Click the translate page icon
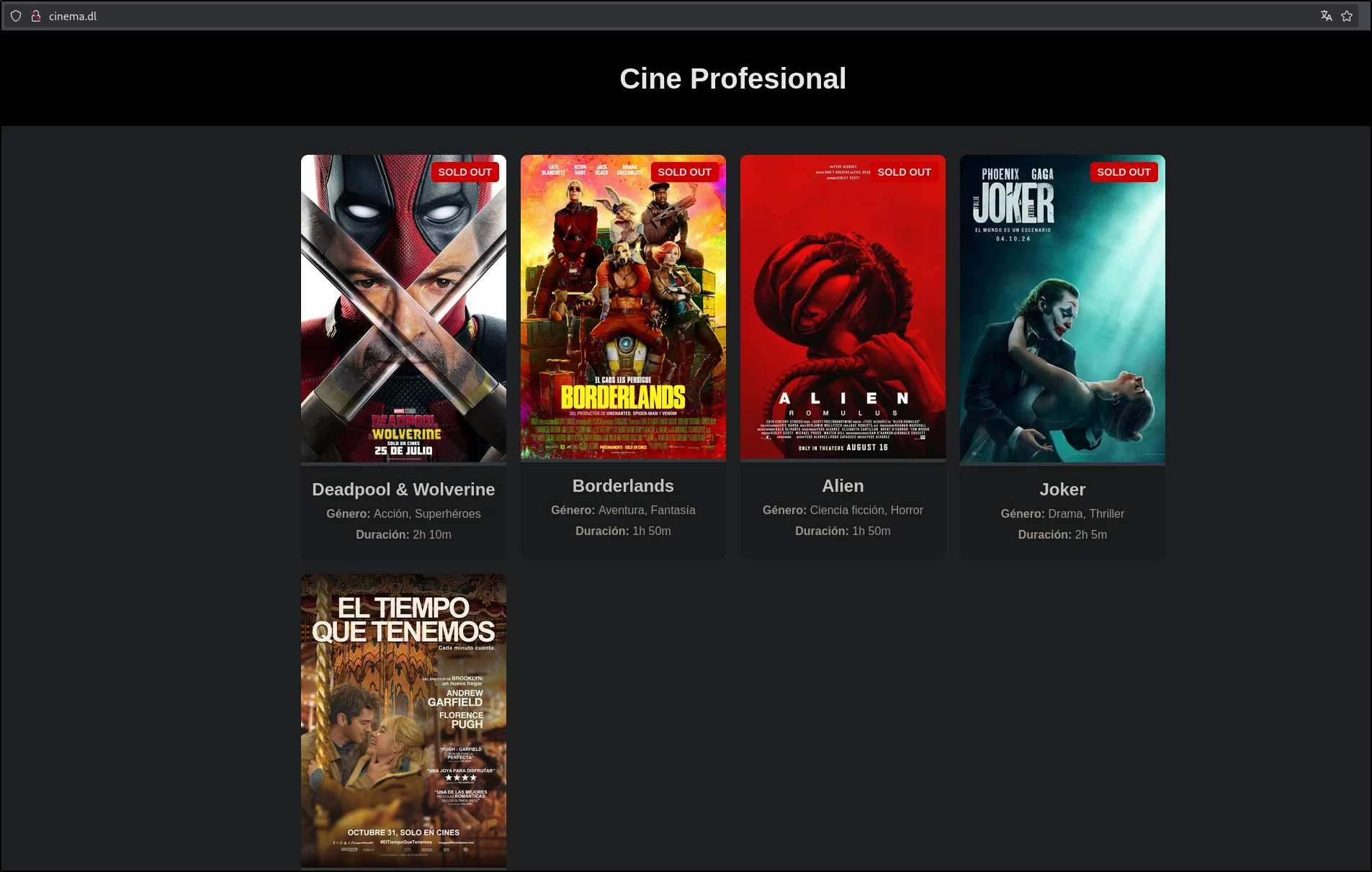Screen dimensions: 1372x872 point(1326,16)
